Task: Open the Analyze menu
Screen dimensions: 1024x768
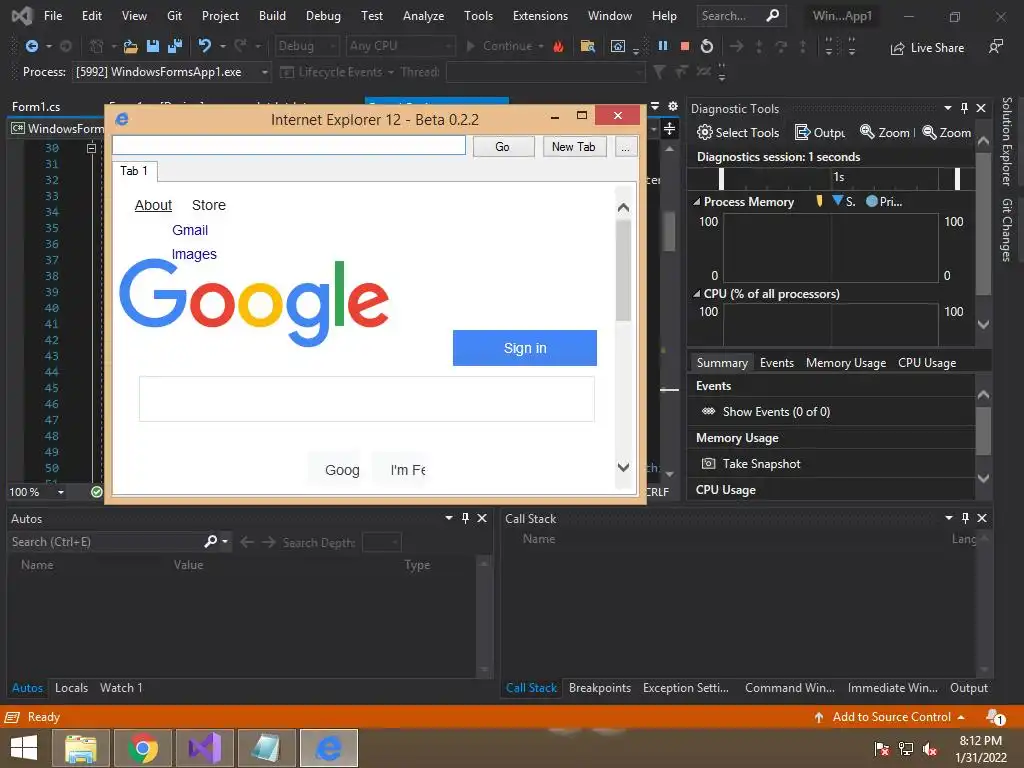Action: [423, 16]
